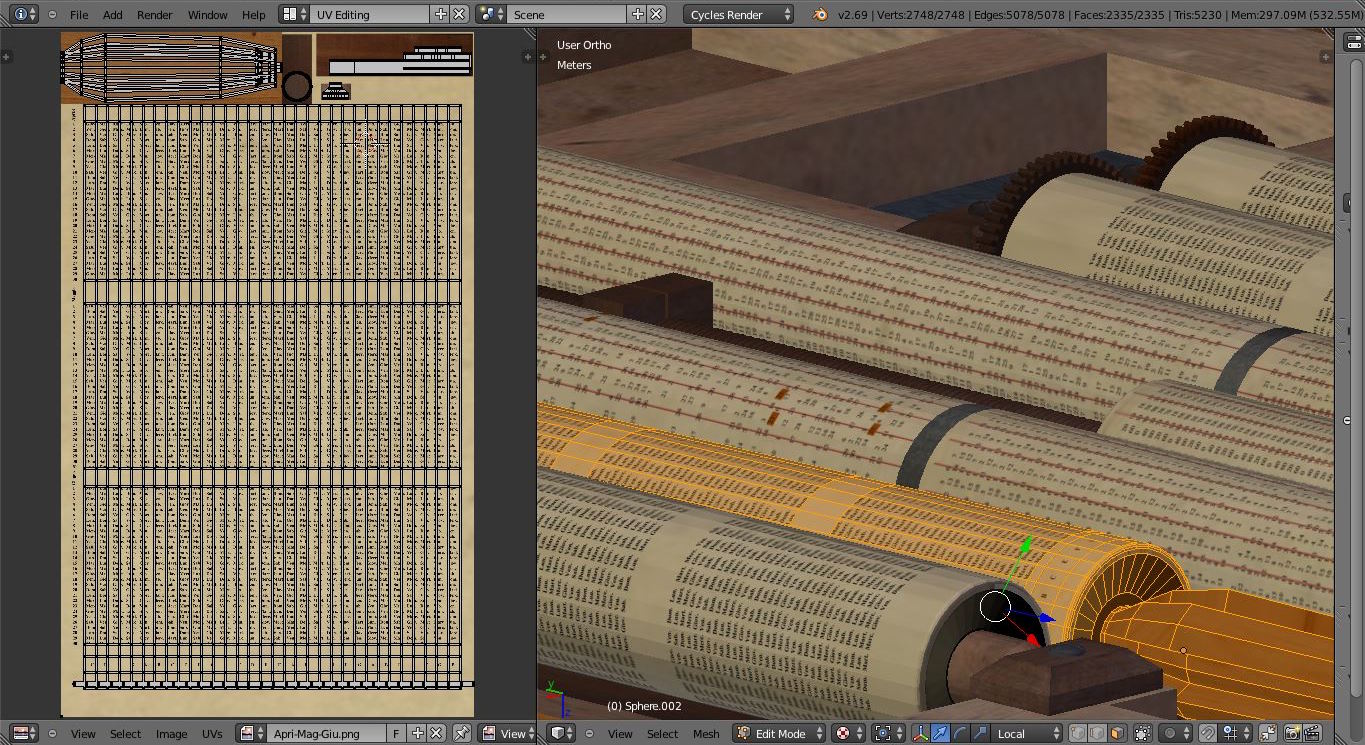Open the Edit Mode dropdown
1365x745 pixels.
click(779, 733)
